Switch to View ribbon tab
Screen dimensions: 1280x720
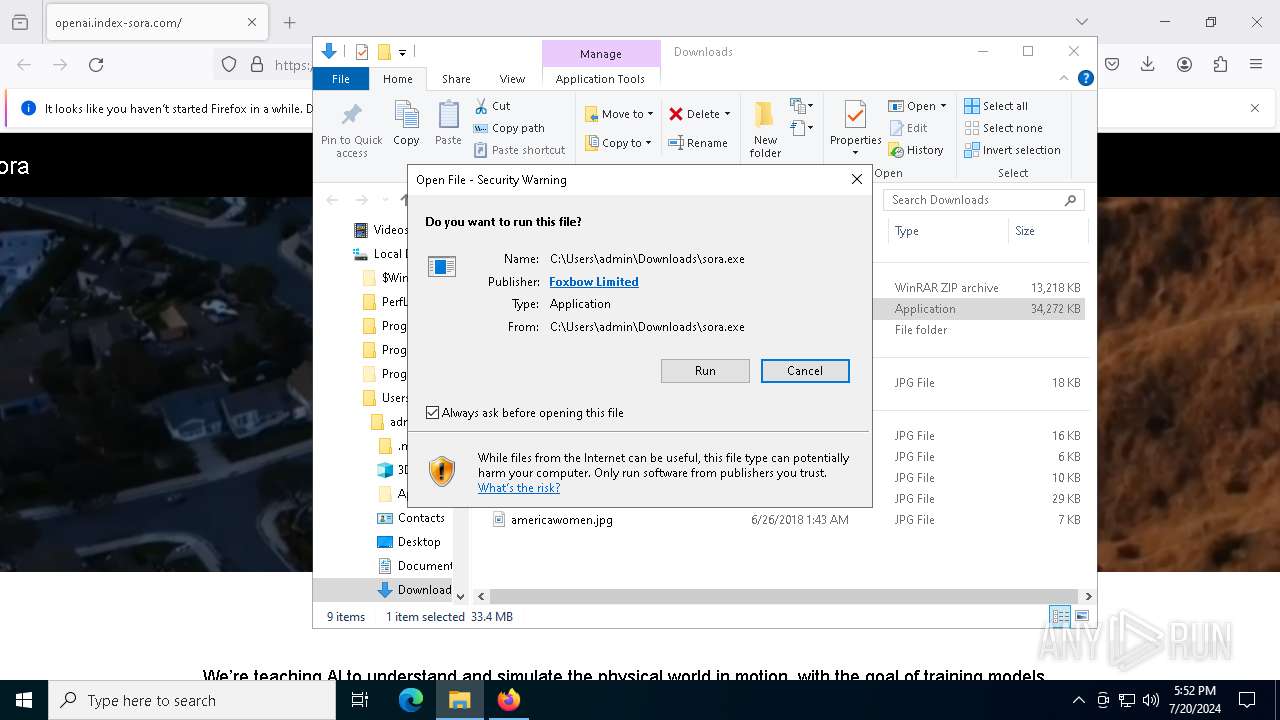(x=512, y=79)
